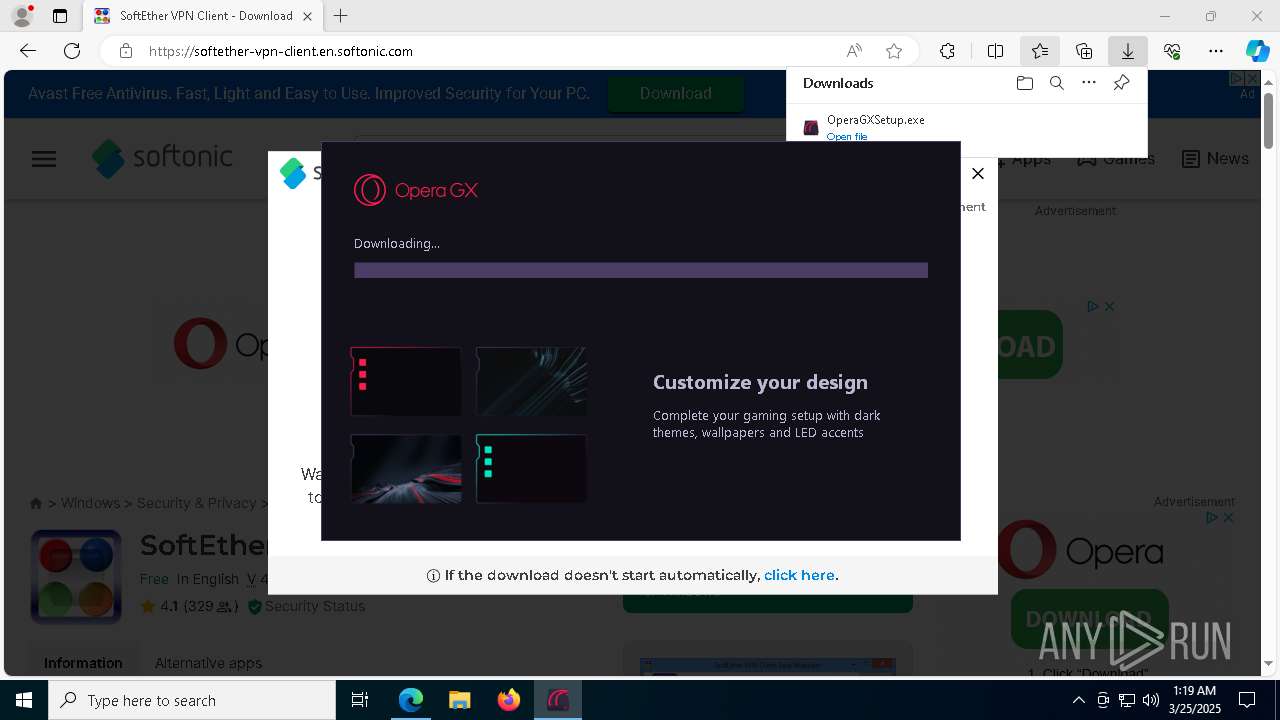Open Edge Settings and more menu

click(1216, 51)
